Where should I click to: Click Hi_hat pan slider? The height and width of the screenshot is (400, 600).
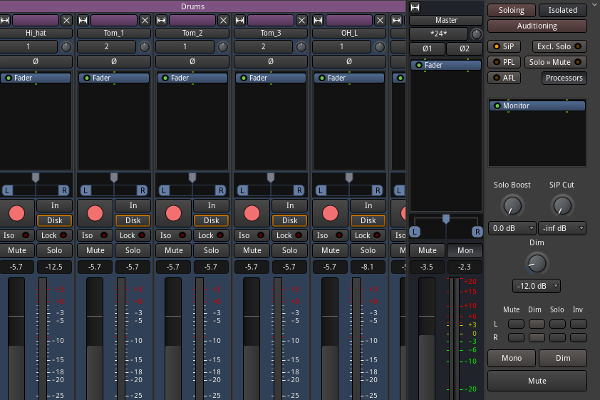(x=36, y=185)
